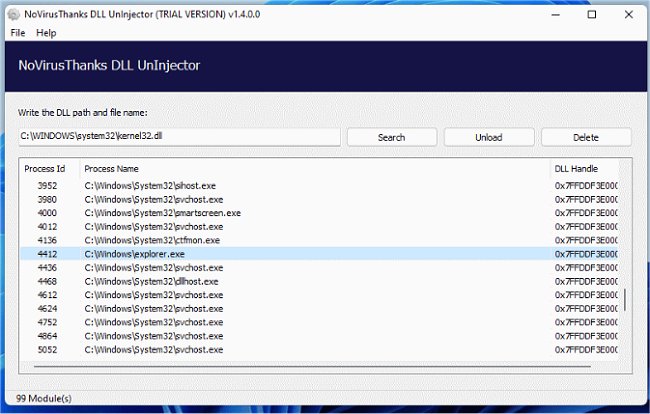
Task: Select process with Id 4612
Action: tap(319, 295)
